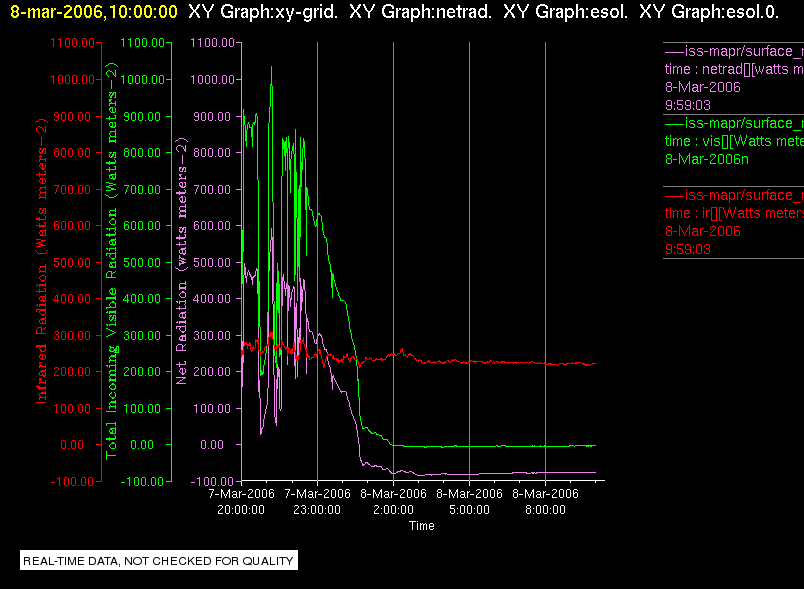Click the pink axis value 600.00
The image size is (804, 589).
(x=212, y=226)
